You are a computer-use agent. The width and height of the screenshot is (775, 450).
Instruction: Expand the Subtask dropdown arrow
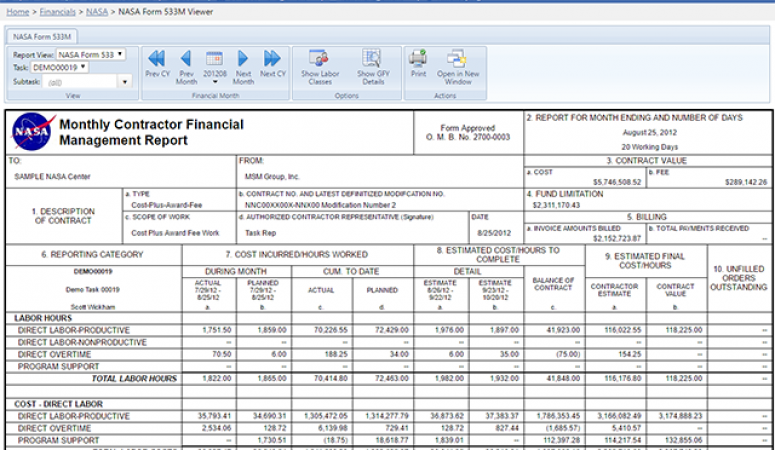tap(125, 82)
